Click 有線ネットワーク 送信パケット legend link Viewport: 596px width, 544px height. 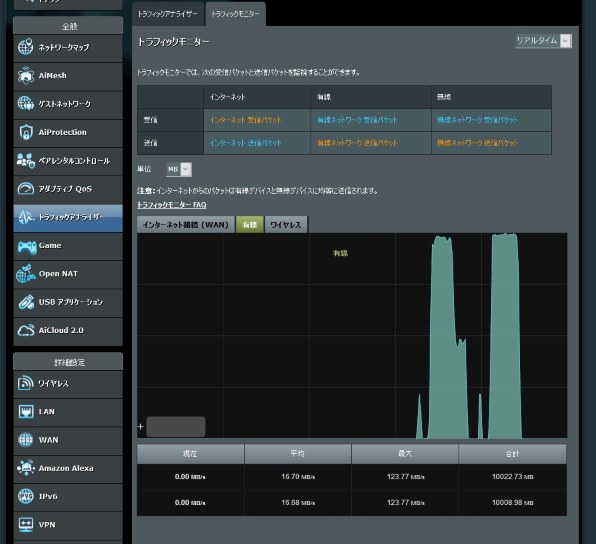357,143
